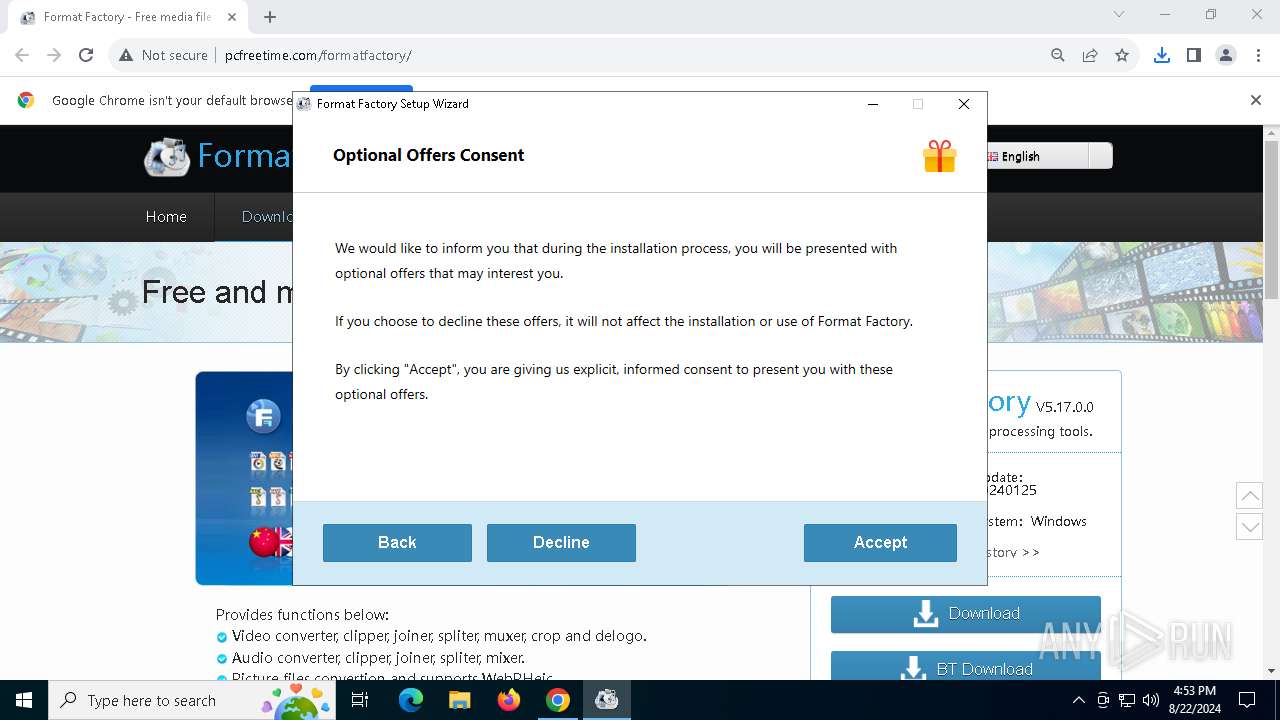Image resolution: width=1280 pixels, height=720 pixels.
Task: Open network icon in system tray
Action: coord(1127,700)
